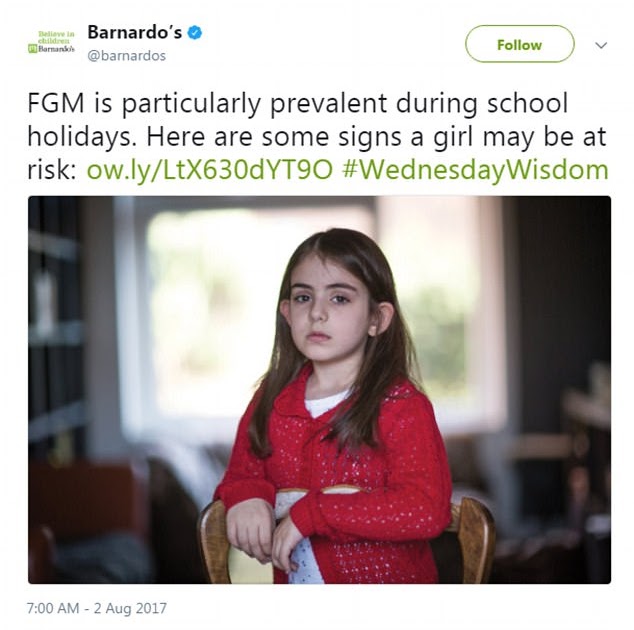Open the '2 Aug 2017' date in timestamp
Screen dimensions: 634x630
(x=130, y=608)
